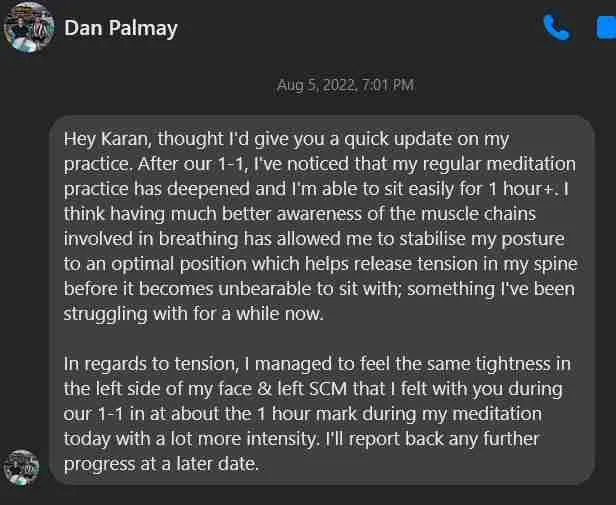
Task: Click the small sender avatar beside the message
Action: pos(22,468)
